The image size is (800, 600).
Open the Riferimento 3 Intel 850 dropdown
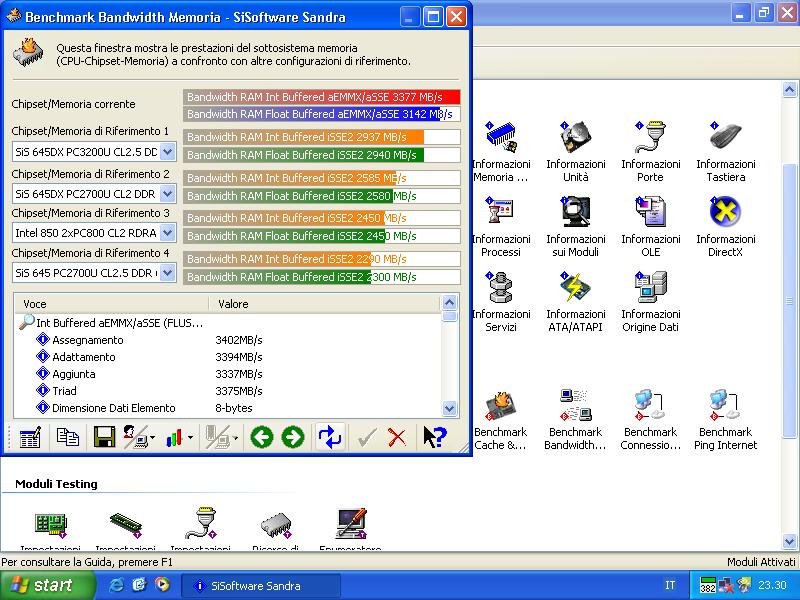tap(167, 233)
